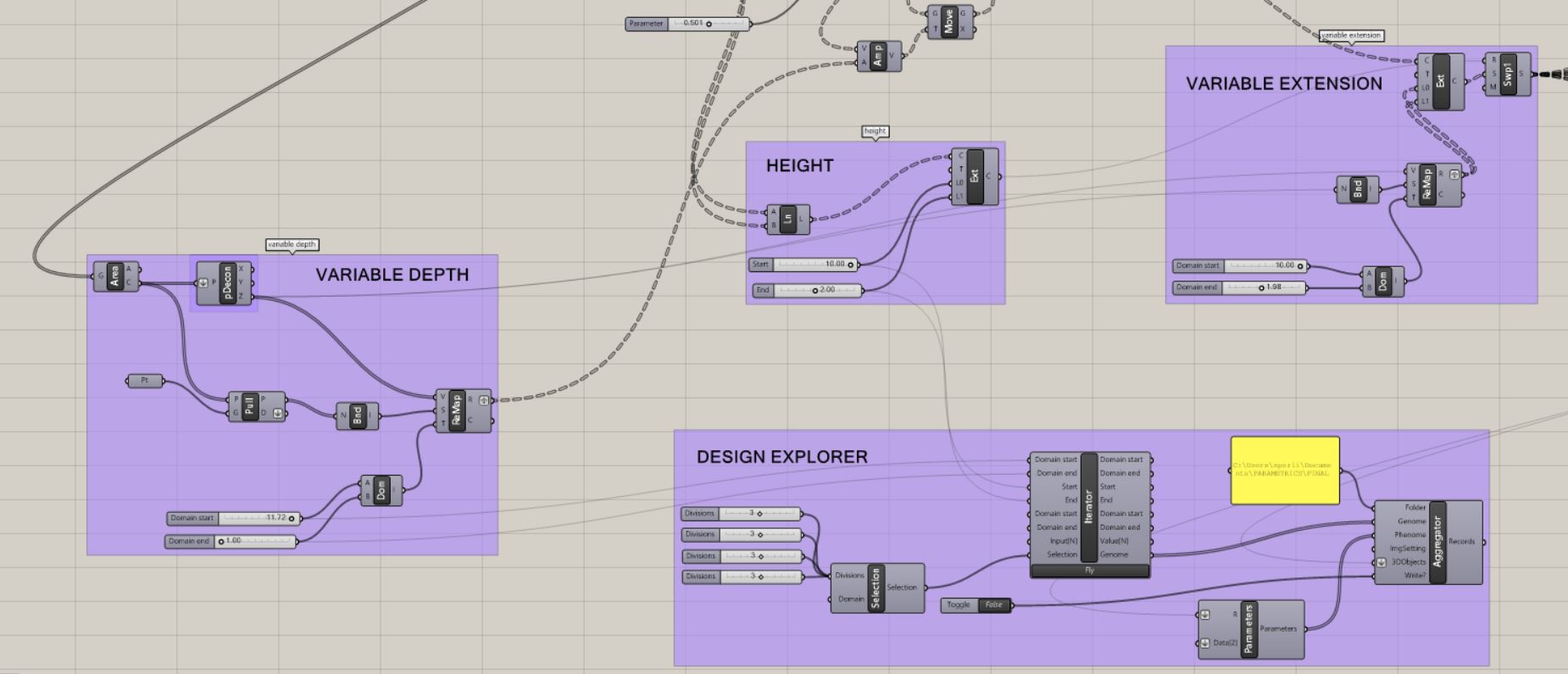The height and width of the screenshot is (674, 1568).
Task: Click the arrow icon on Pull D output
Action: [x=277, y=414]
